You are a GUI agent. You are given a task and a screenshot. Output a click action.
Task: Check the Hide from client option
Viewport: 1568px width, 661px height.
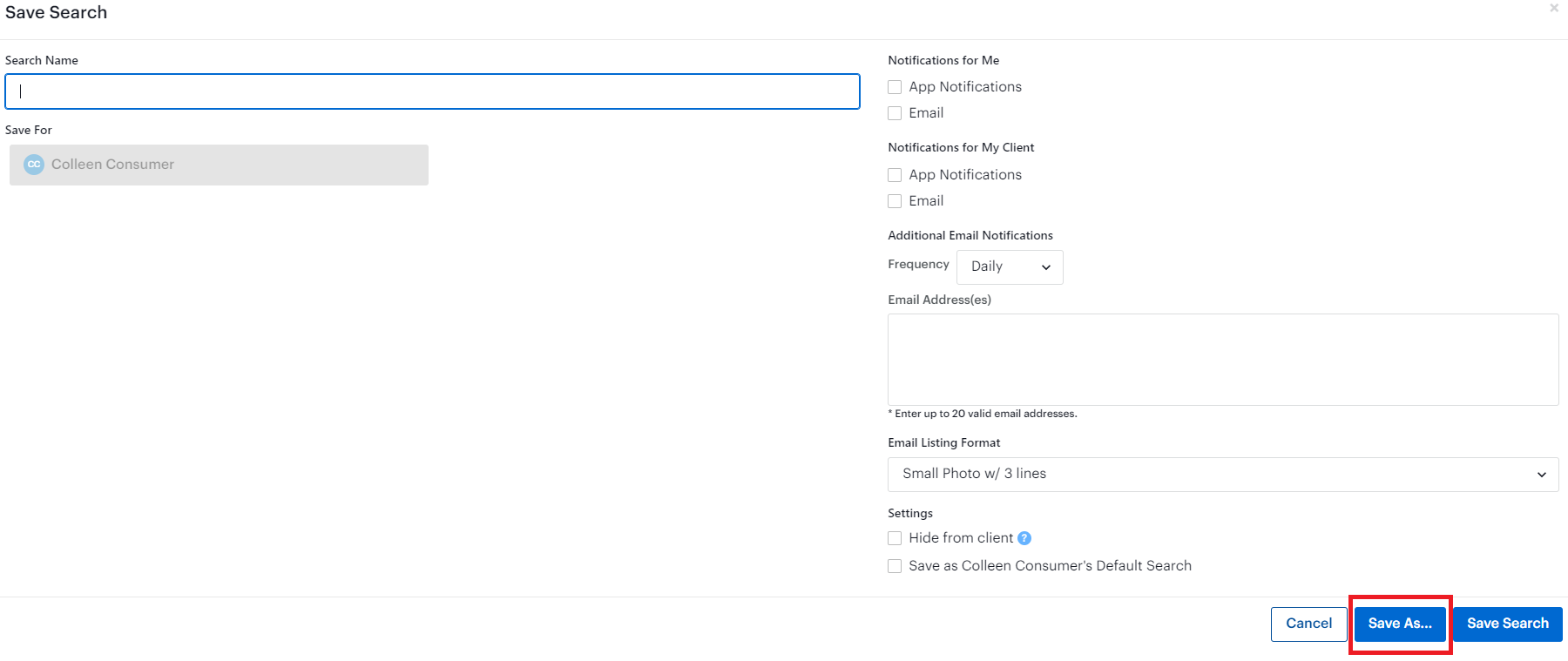(x=895, y=538)
